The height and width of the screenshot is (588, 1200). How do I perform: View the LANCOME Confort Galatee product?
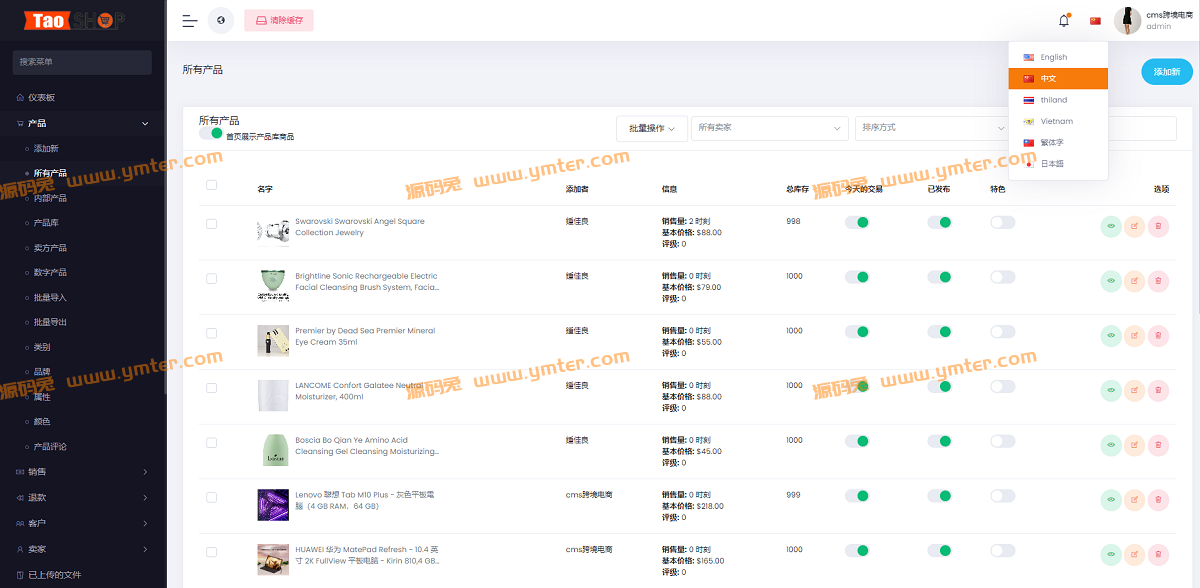[x=1111, y=391]
